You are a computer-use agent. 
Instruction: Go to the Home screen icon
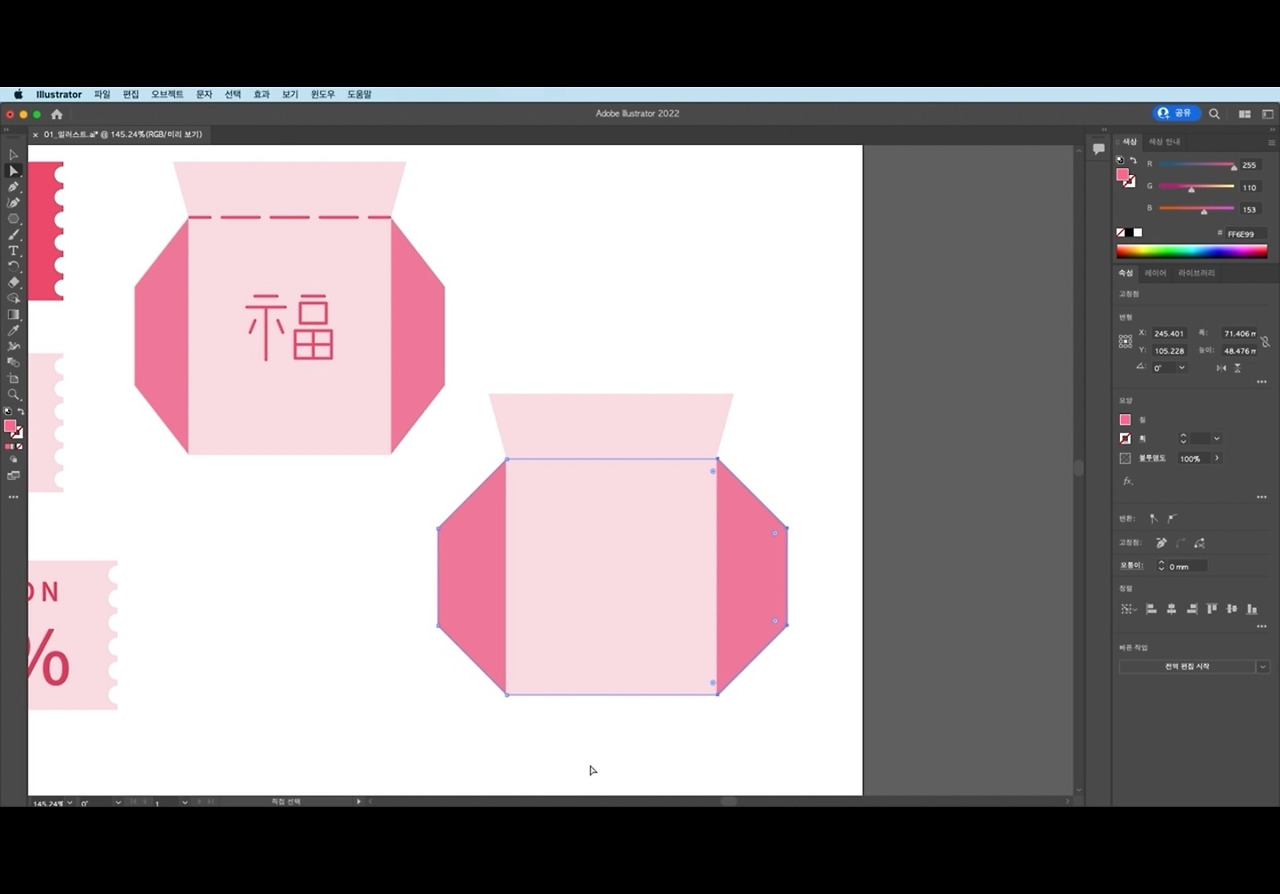[x=57, y=114]
